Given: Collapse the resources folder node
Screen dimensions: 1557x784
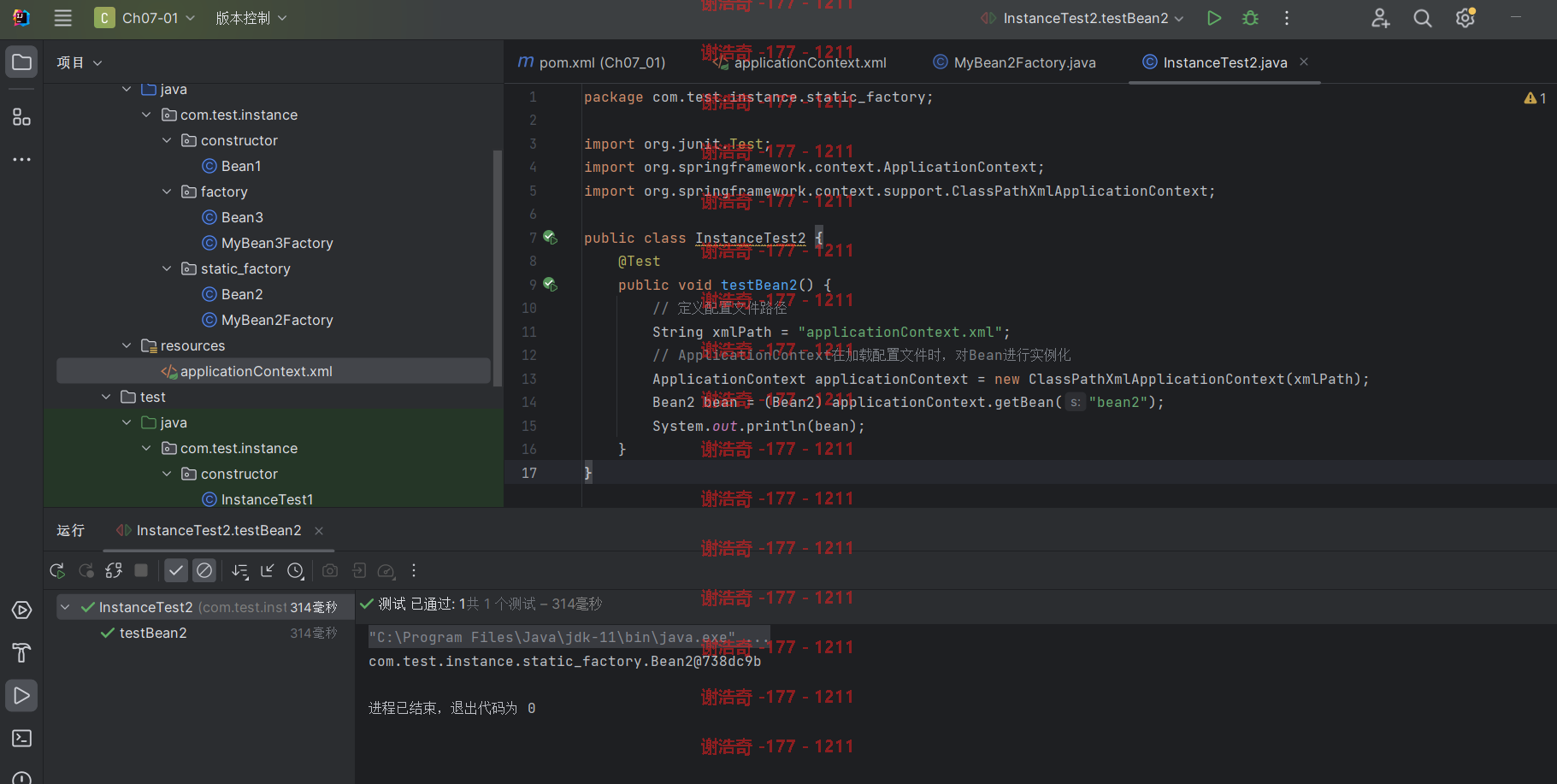Looking at the screenshot, I should pos(127,345).
